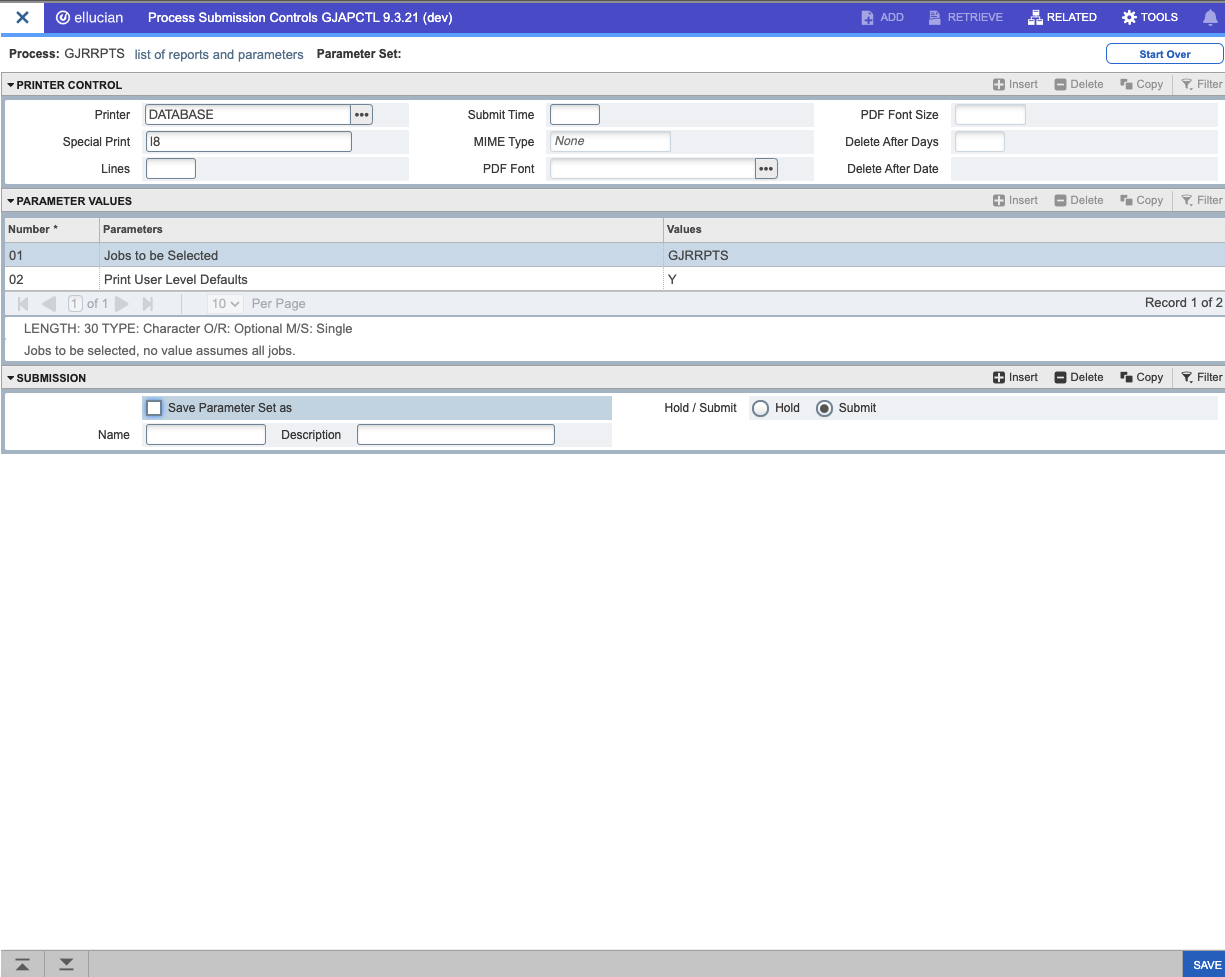Select the Hold radio button
The width and height of the screenshot is (1225, 977).
760,408
